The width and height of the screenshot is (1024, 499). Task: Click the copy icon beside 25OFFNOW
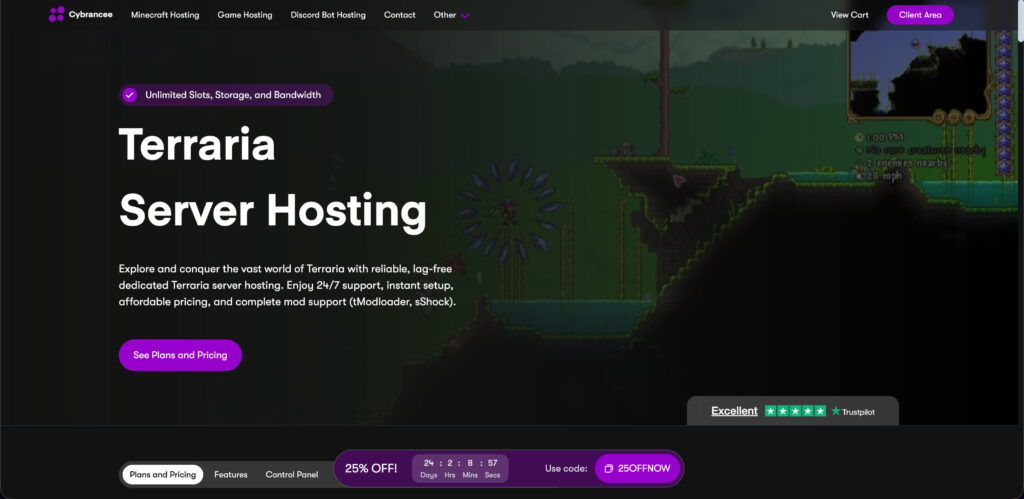click(x=608, y=468)
